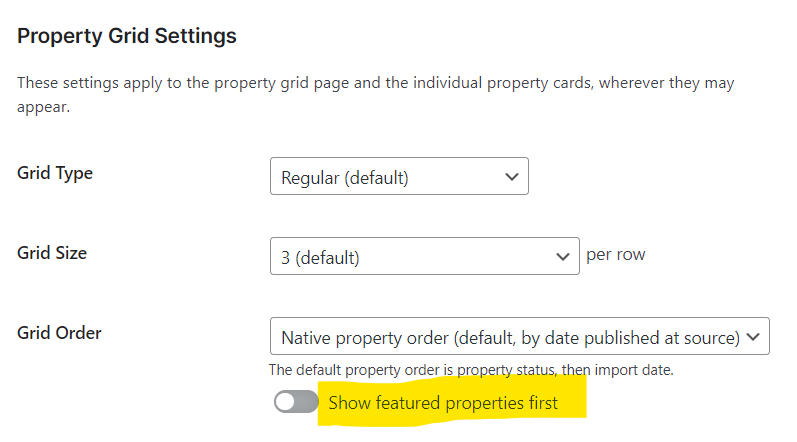Viewport: 797px width, 442px height.
Task: Click the 'Grid Order' field label
Action: [59, 333]
